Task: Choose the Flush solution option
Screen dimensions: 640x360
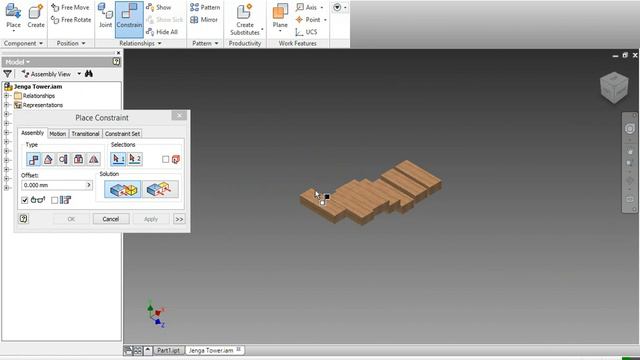Action: point(160,189)
